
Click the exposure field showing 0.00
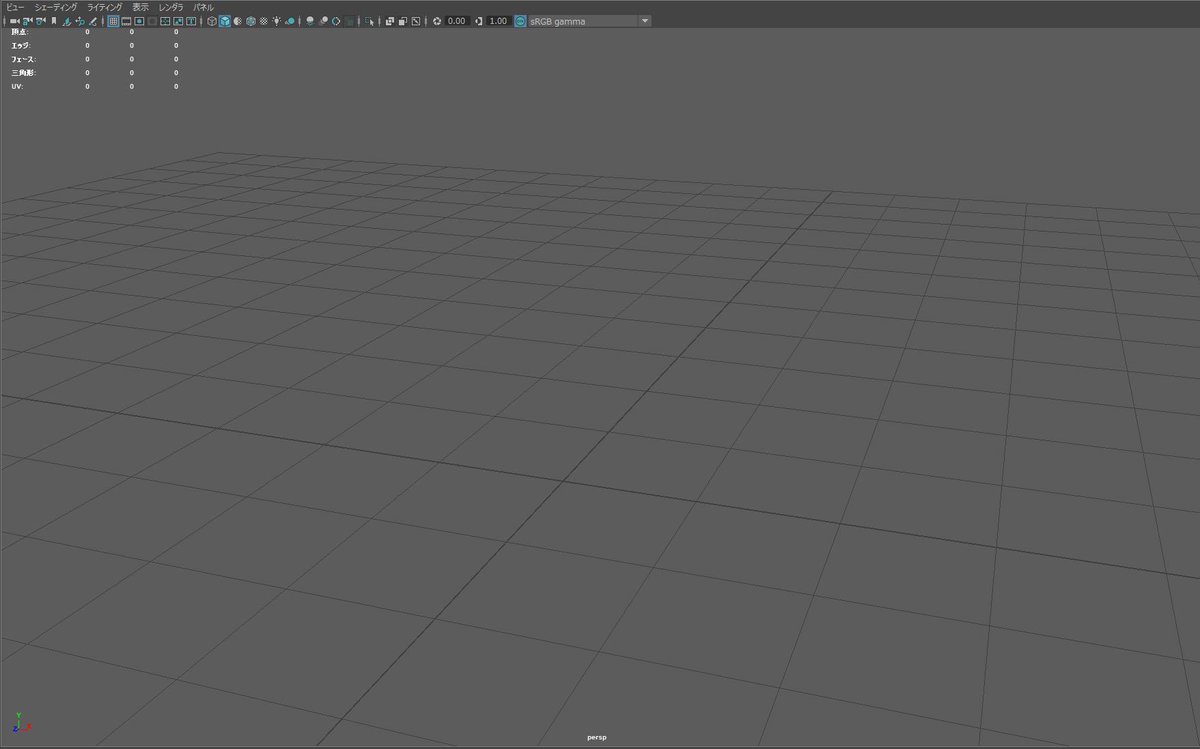click(x=457, y=21)
